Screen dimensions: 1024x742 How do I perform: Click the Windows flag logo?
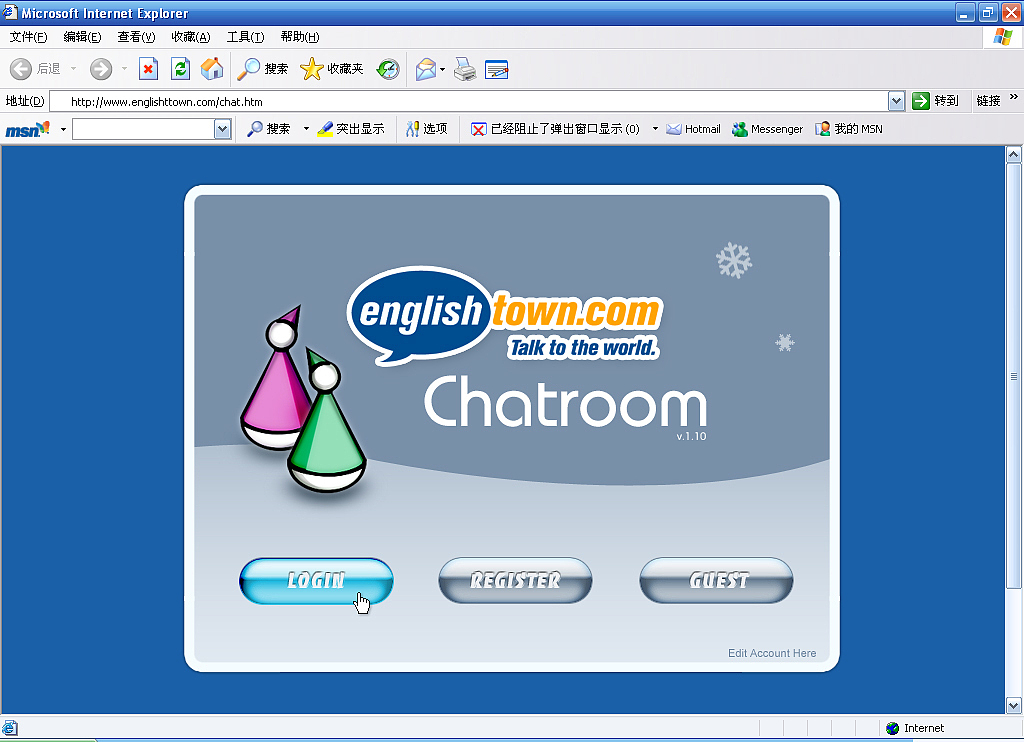(1003, 37)
